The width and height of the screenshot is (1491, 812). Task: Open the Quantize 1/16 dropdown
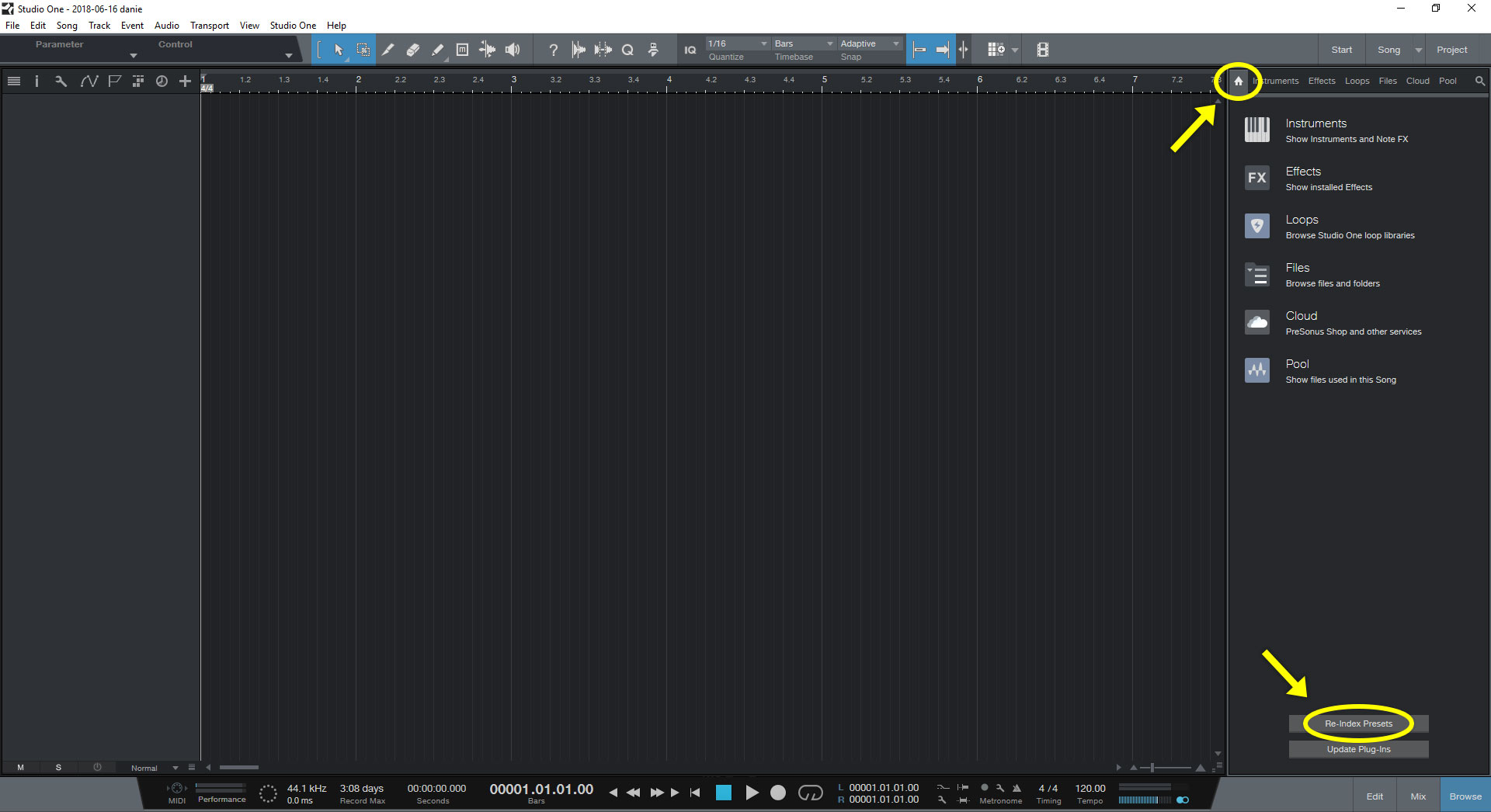(737, 43)
